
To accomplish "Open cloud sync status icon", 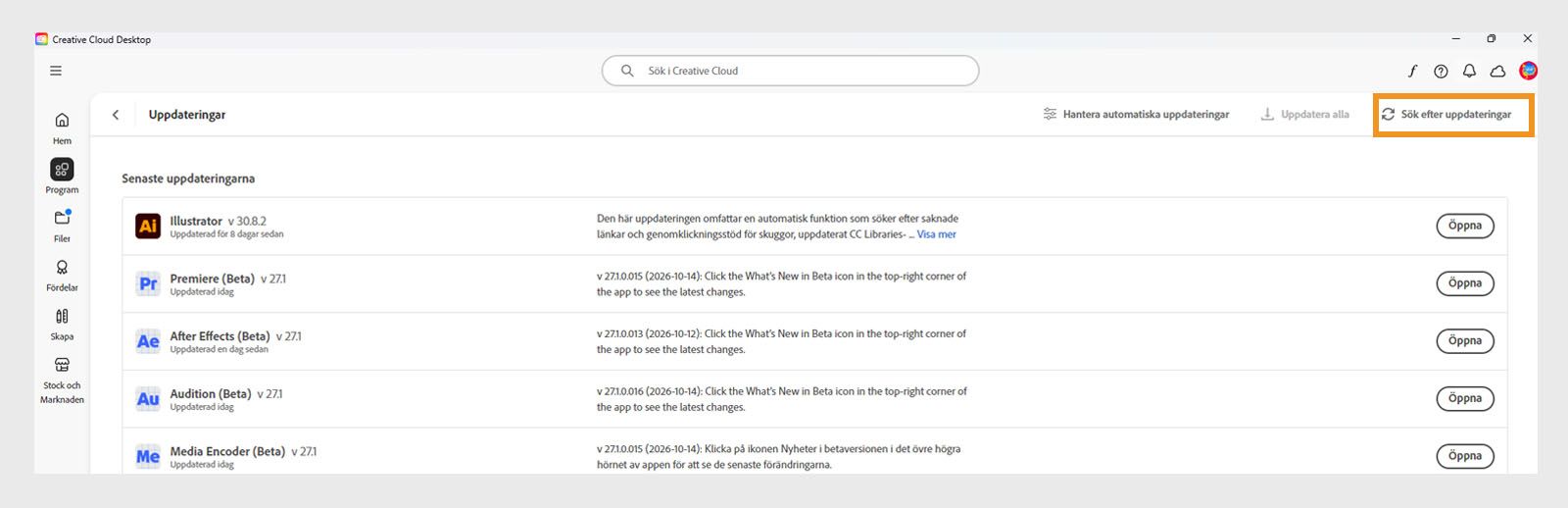I will 1497,71.
